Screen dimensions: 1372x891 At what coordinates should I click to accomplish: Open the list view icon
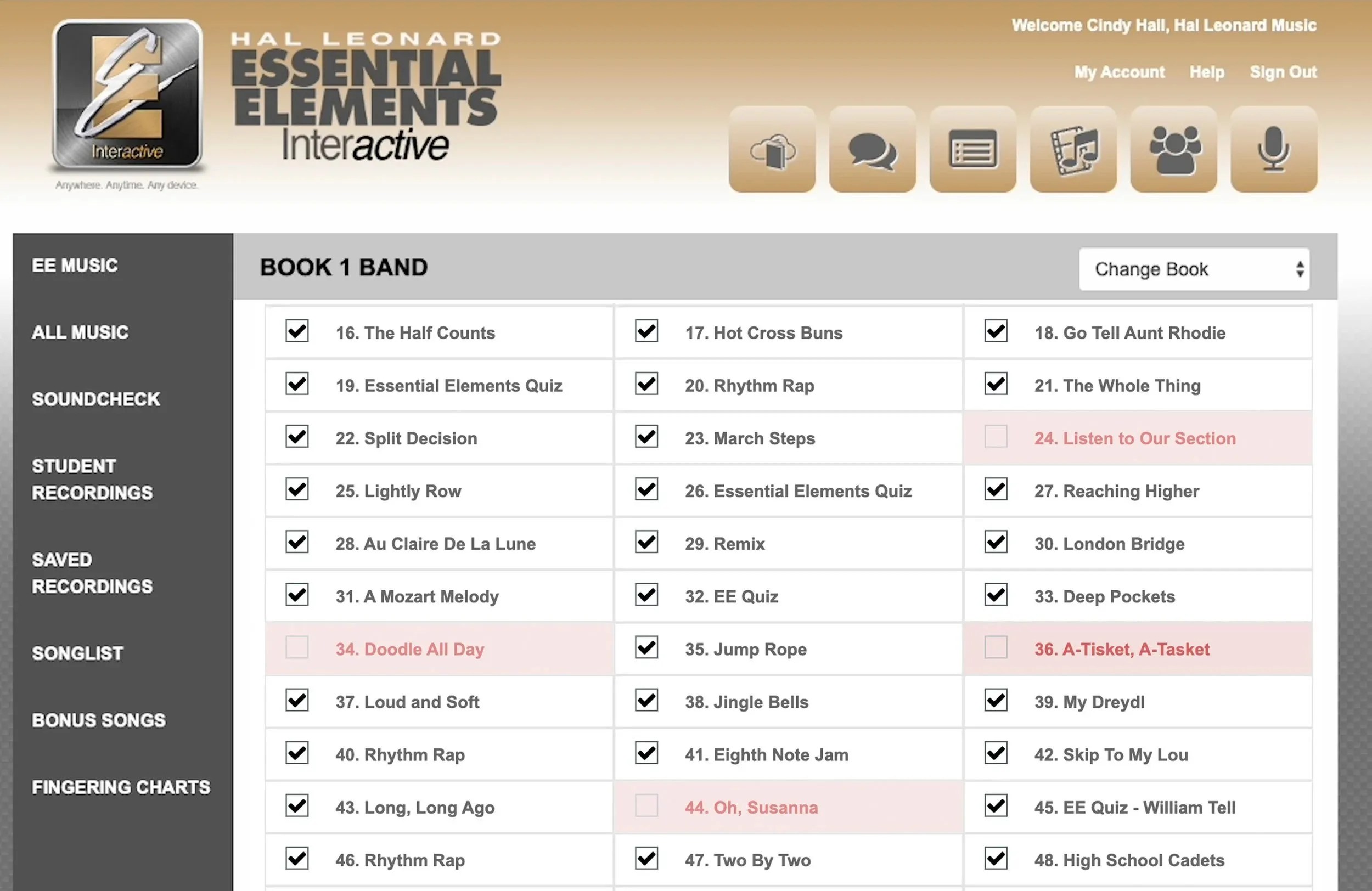coord(972,149)
